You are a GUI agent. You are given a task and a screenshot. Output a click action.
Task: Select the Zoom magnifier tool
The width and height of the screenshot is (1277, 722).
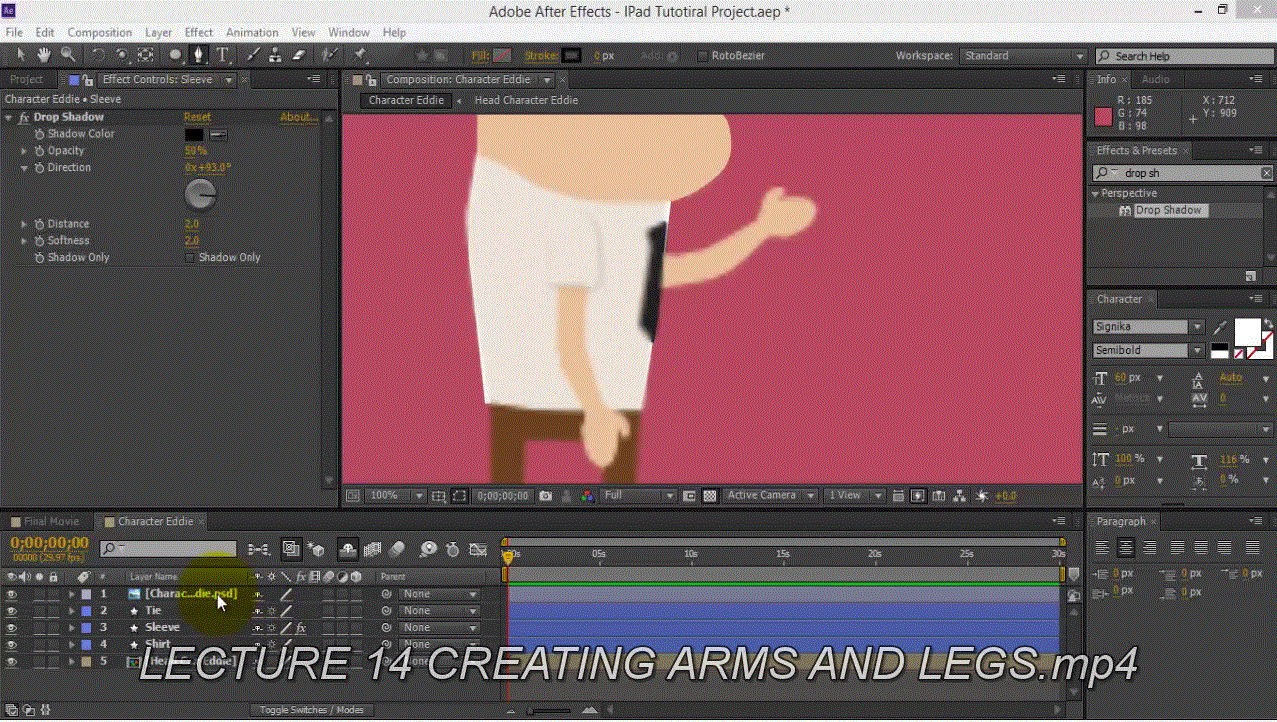(x=68, y=55)
